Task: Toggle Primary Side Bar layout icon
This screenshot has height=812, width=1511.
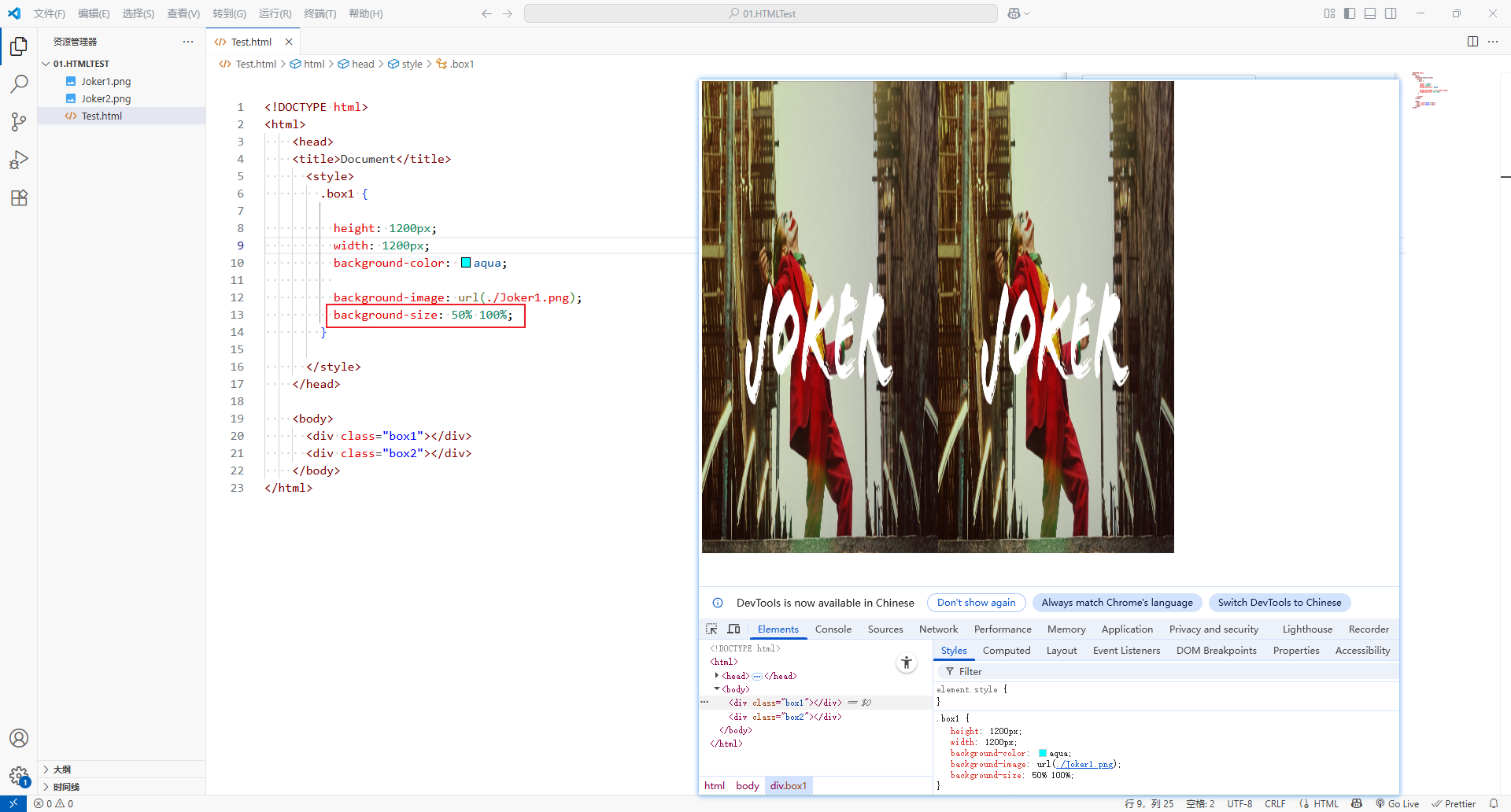Action: pyautogui.click(x=1350, y=13)
